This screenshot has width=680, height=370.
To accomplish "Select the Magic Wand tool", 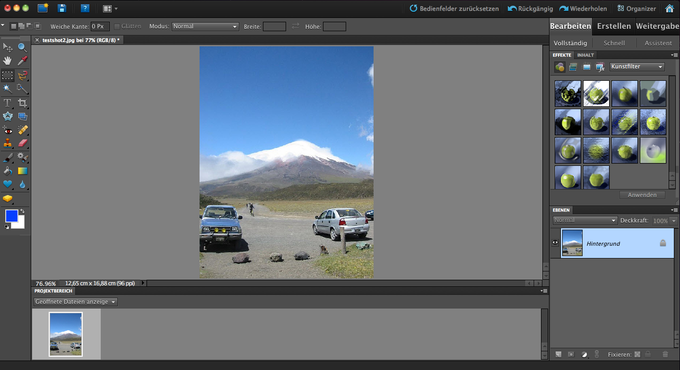I will tap(7, 89).
